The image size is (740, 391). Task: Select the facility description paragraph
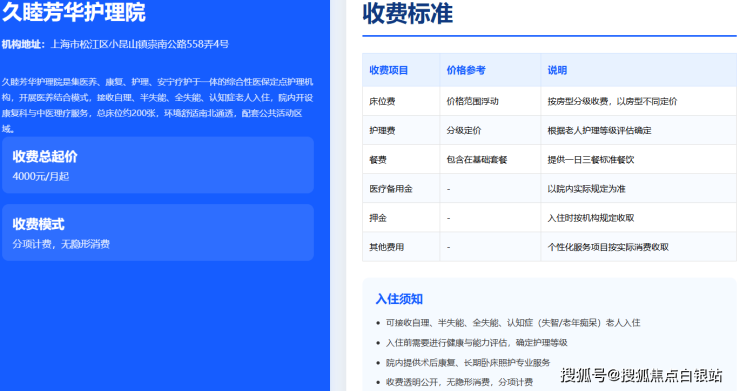tap(157, 105)
